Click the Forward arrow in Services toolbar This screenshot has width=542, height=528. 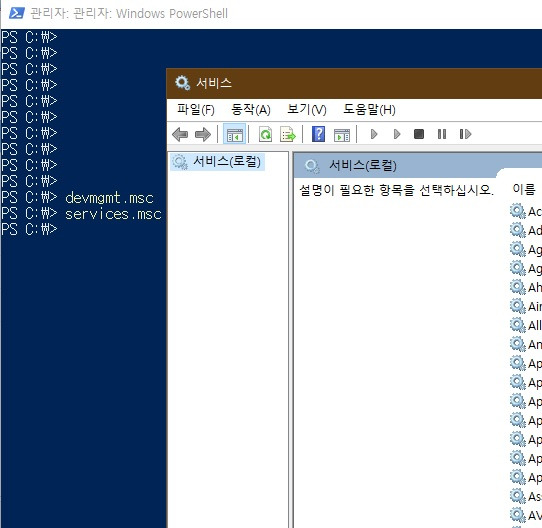(x=203, y=134)
